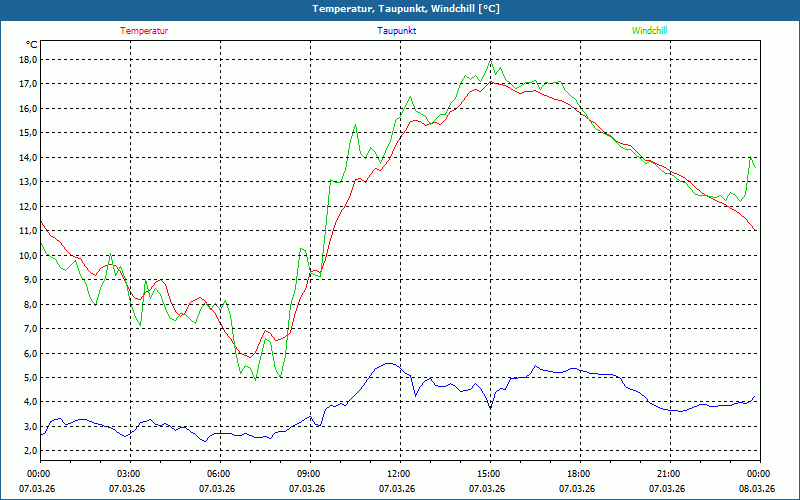
Task: Click the chart title bar text
Action: click(400, 9)
